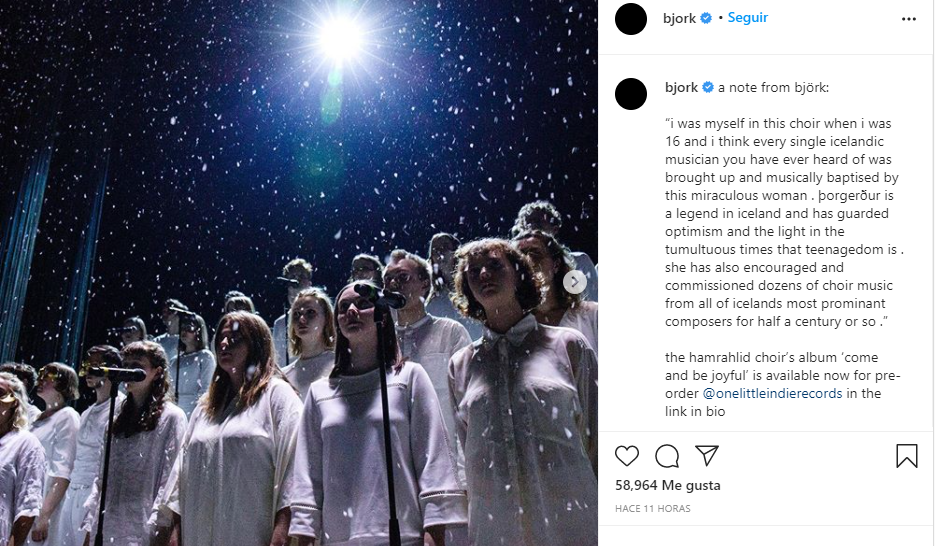This screenshot has width=935, height=546.
Task: Click the verified badge in the caption
Action: pos(708,88)
